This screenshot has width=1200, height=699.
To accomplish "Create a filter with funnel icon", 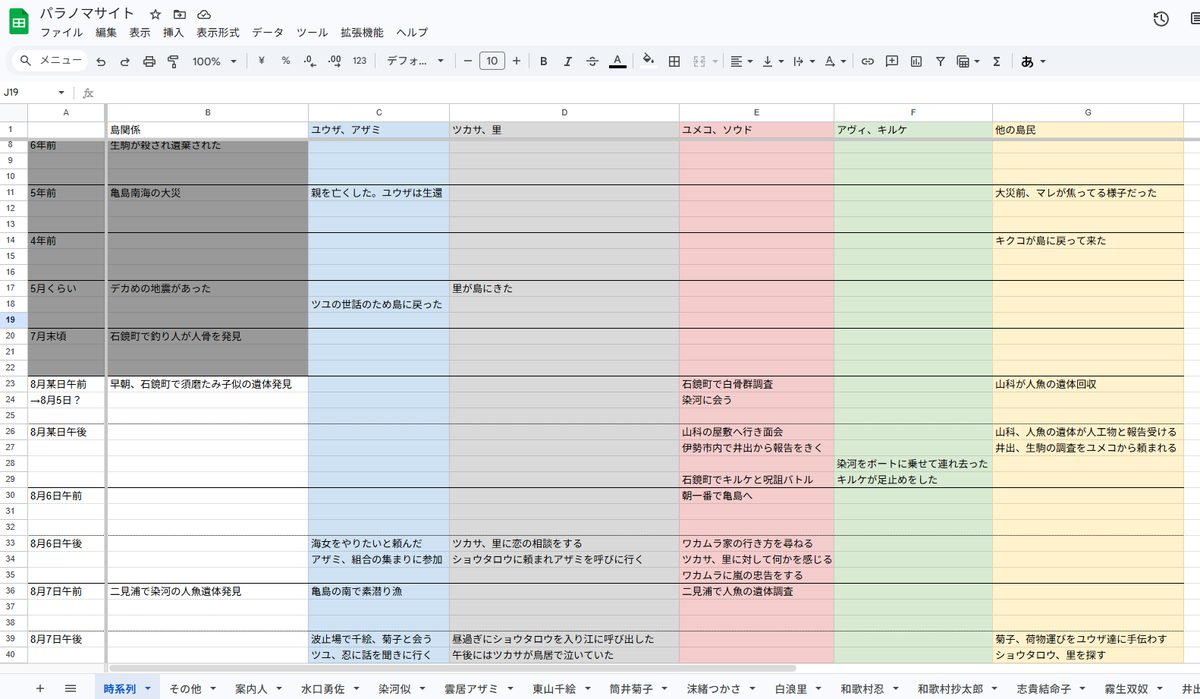I will 940,61.
